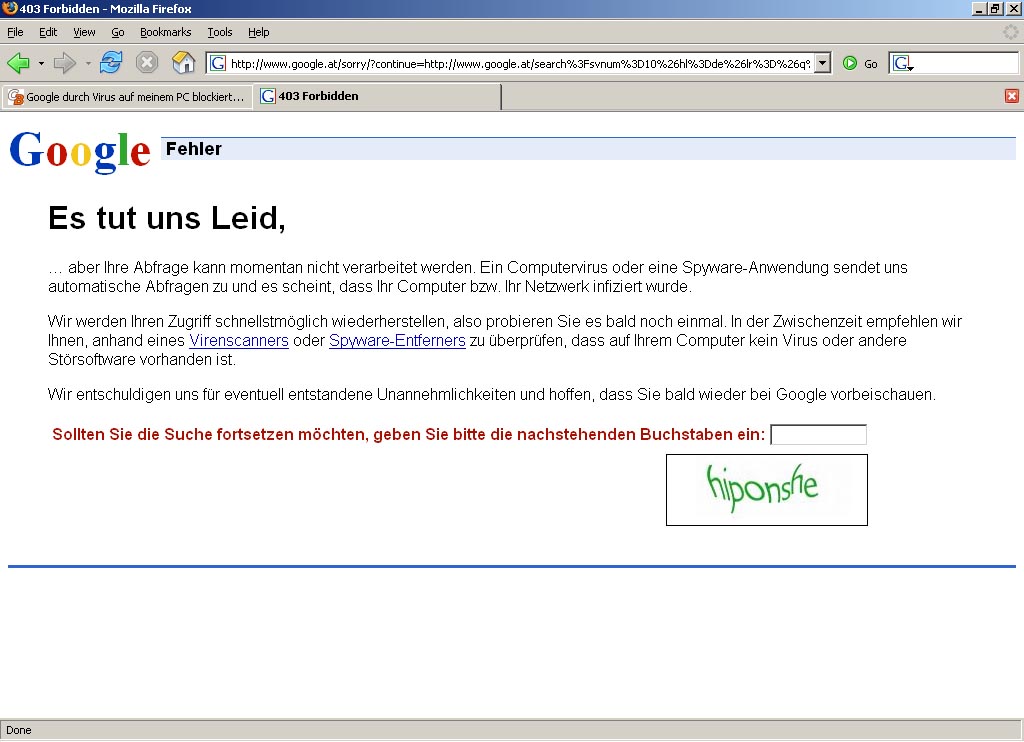This screenshot has width=1024, height=742.
Task: Follow the Virenscanners link
Action: click(x=239, y=340)
